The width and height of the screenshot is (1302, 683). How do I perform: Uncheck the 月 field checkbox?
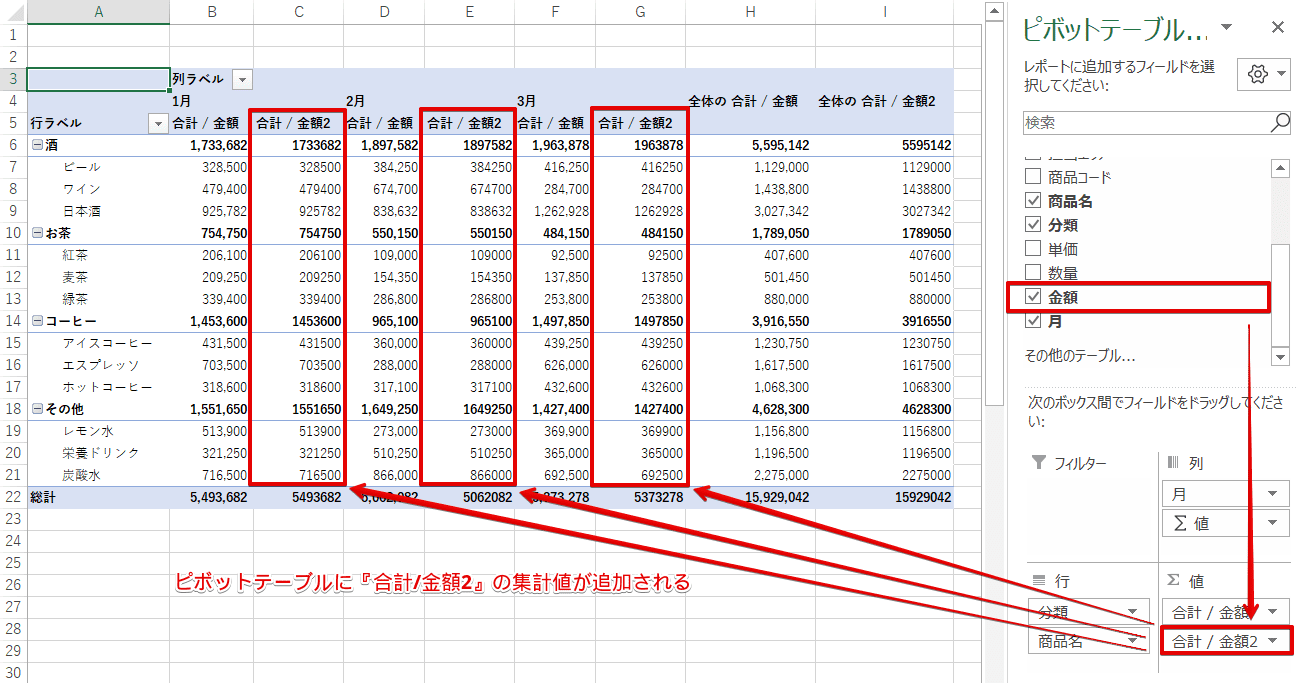click(1033, 321)
